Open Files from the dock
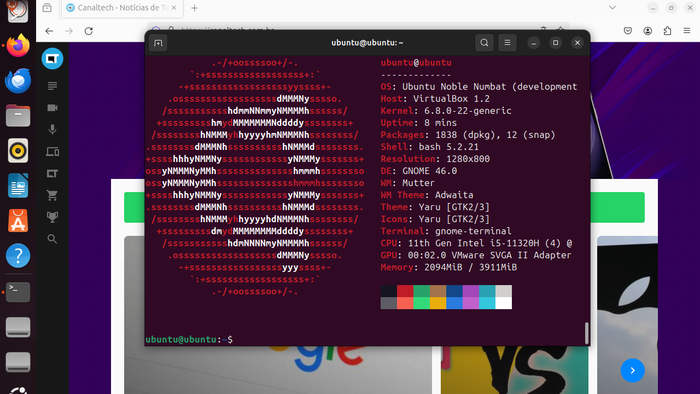700x394 pixels. click(18, 116)
